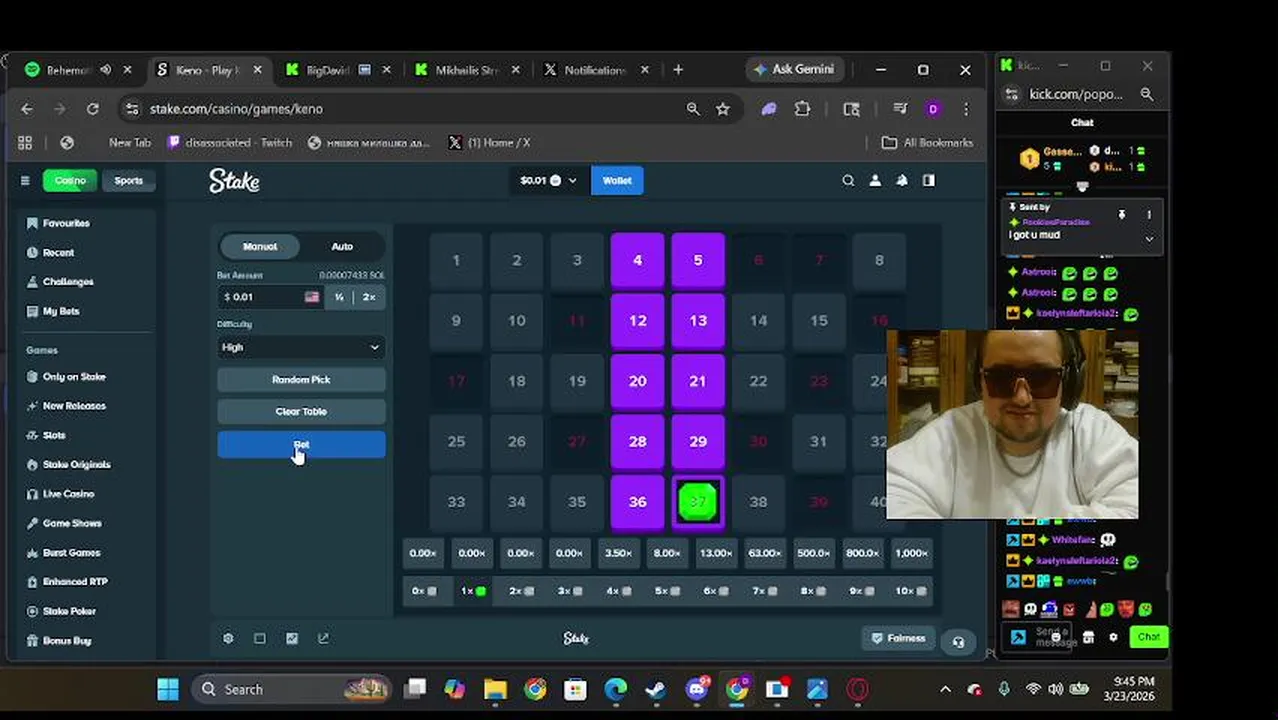Open the Fairness button
Viewport: 1278px width, 720px height.
pos(898,638)
